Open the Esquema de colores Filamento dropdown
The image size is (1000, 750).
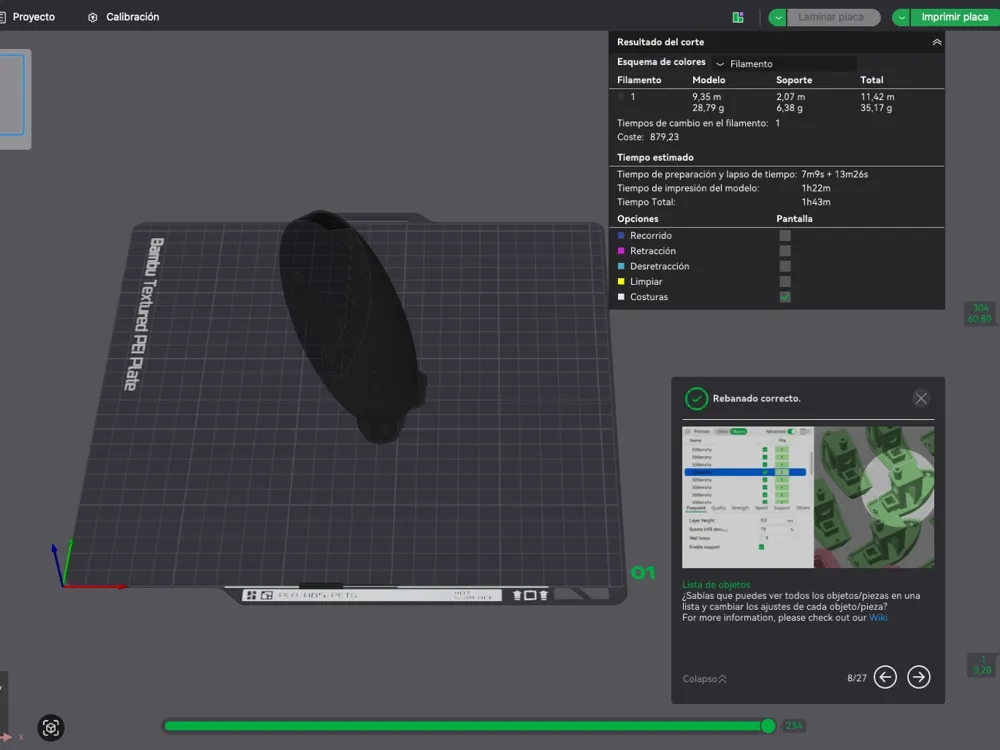pyautogui.click(x=784, y=64)
